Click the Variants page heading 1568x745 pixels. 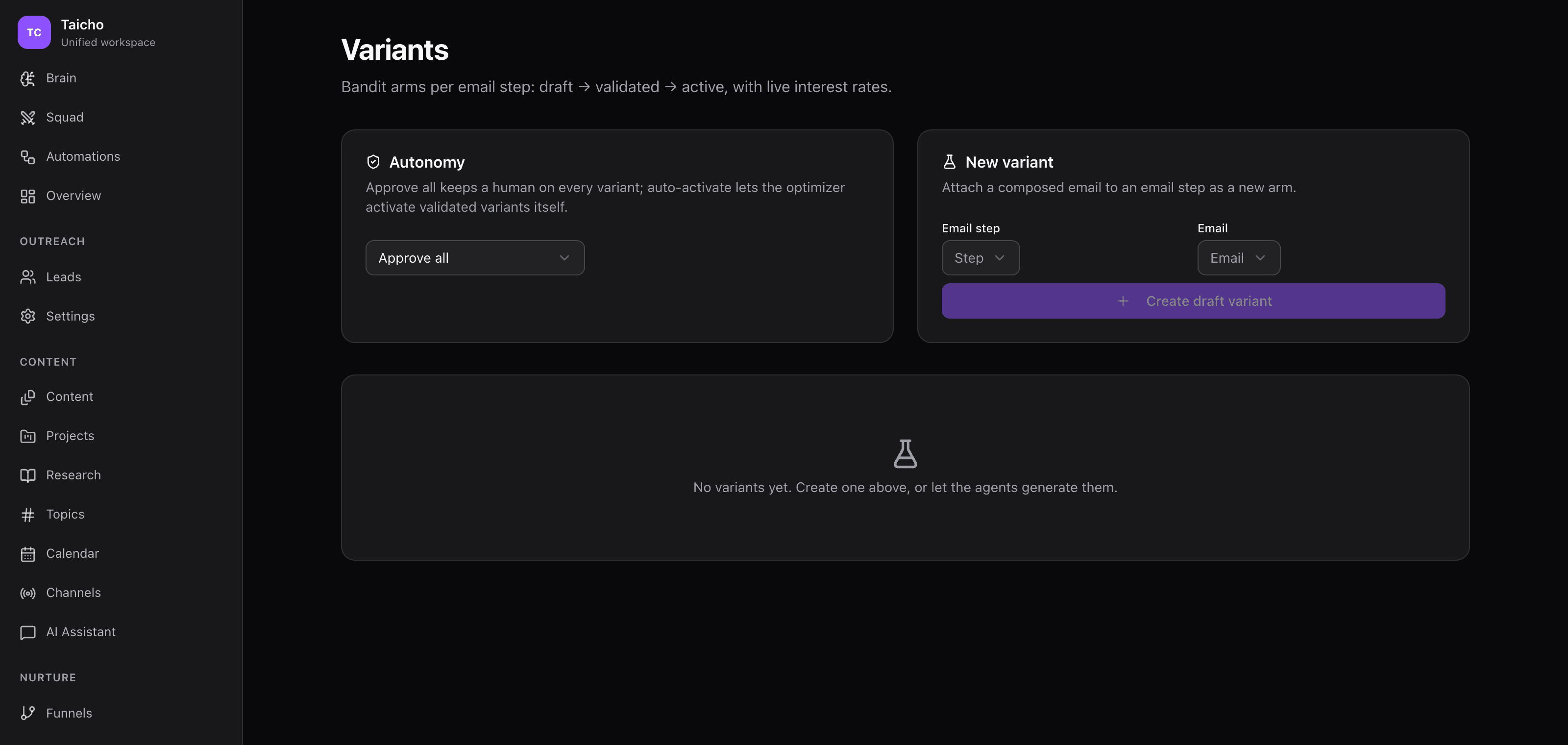pos(394,50)
